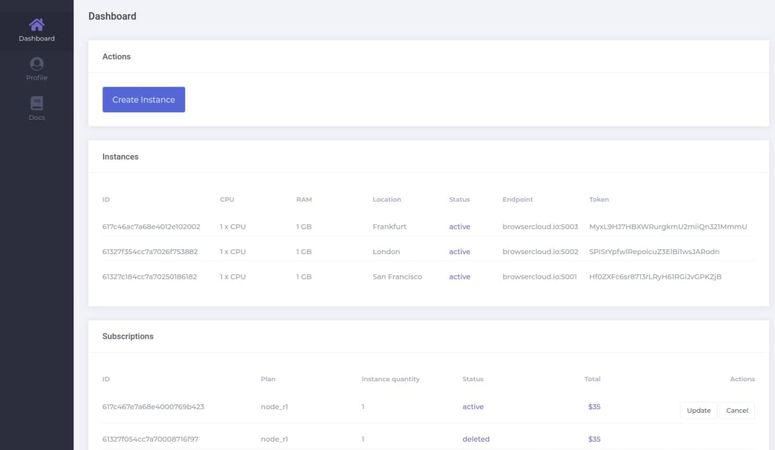
Task: Click the San Francisco location cell
Action: pos(397,276)
